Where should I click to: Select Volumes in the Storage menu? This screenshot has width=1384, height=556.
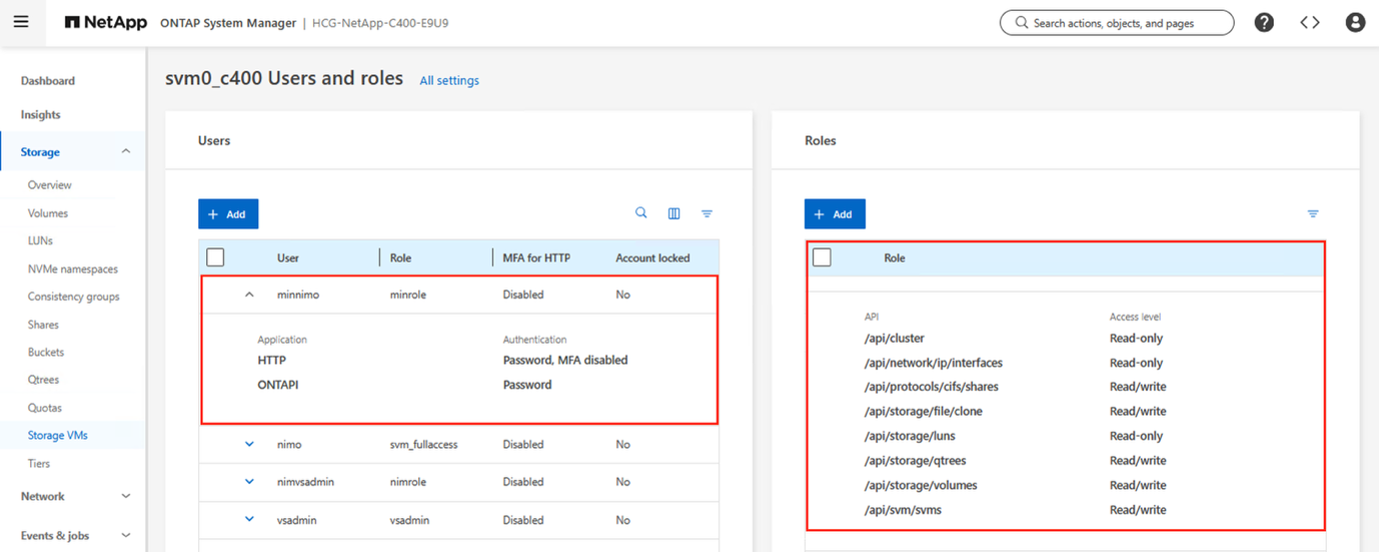(48, 213)
